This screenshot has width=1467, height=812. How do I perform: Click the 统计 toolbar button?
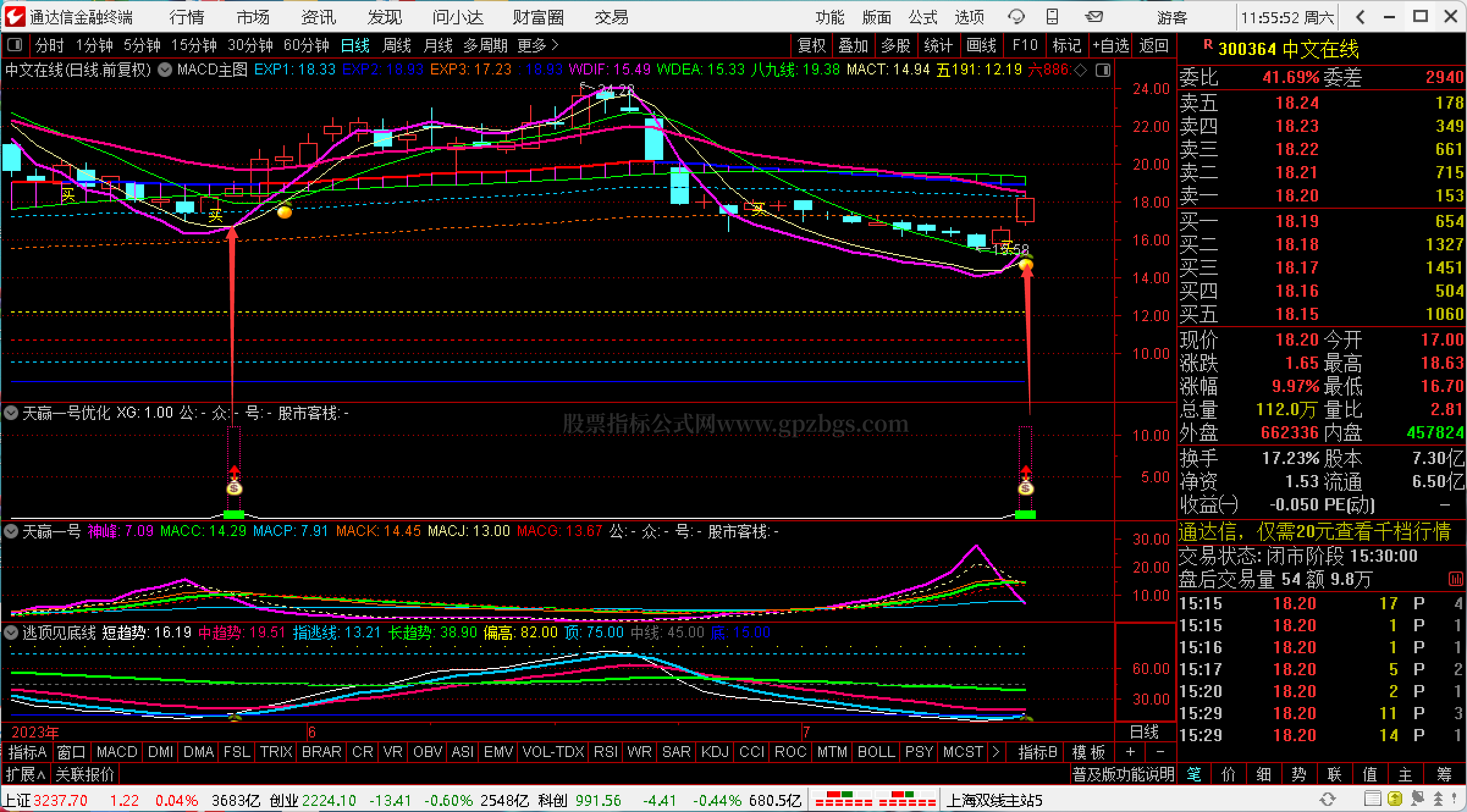[x=939, y=45]
